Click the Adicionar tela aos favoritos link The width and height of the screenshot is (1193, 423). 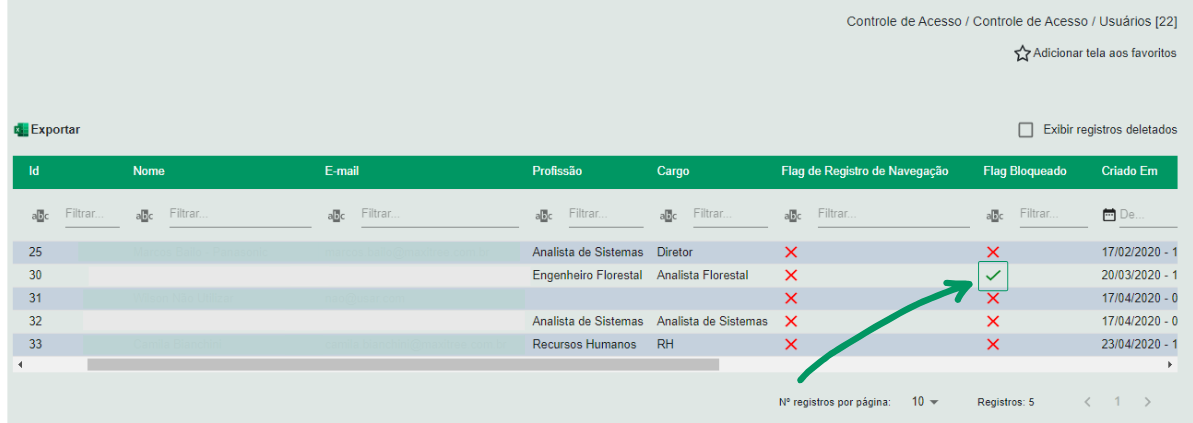[x=1104, y=53]
